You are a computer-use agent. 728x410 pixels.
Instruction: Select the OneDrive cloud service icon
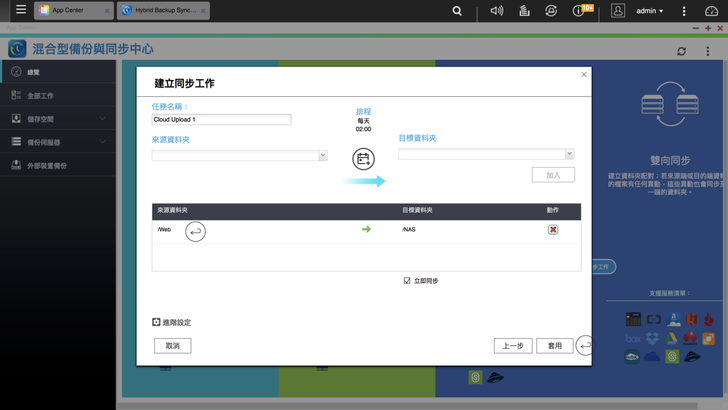pyautogui.click(x=652, y=357)
